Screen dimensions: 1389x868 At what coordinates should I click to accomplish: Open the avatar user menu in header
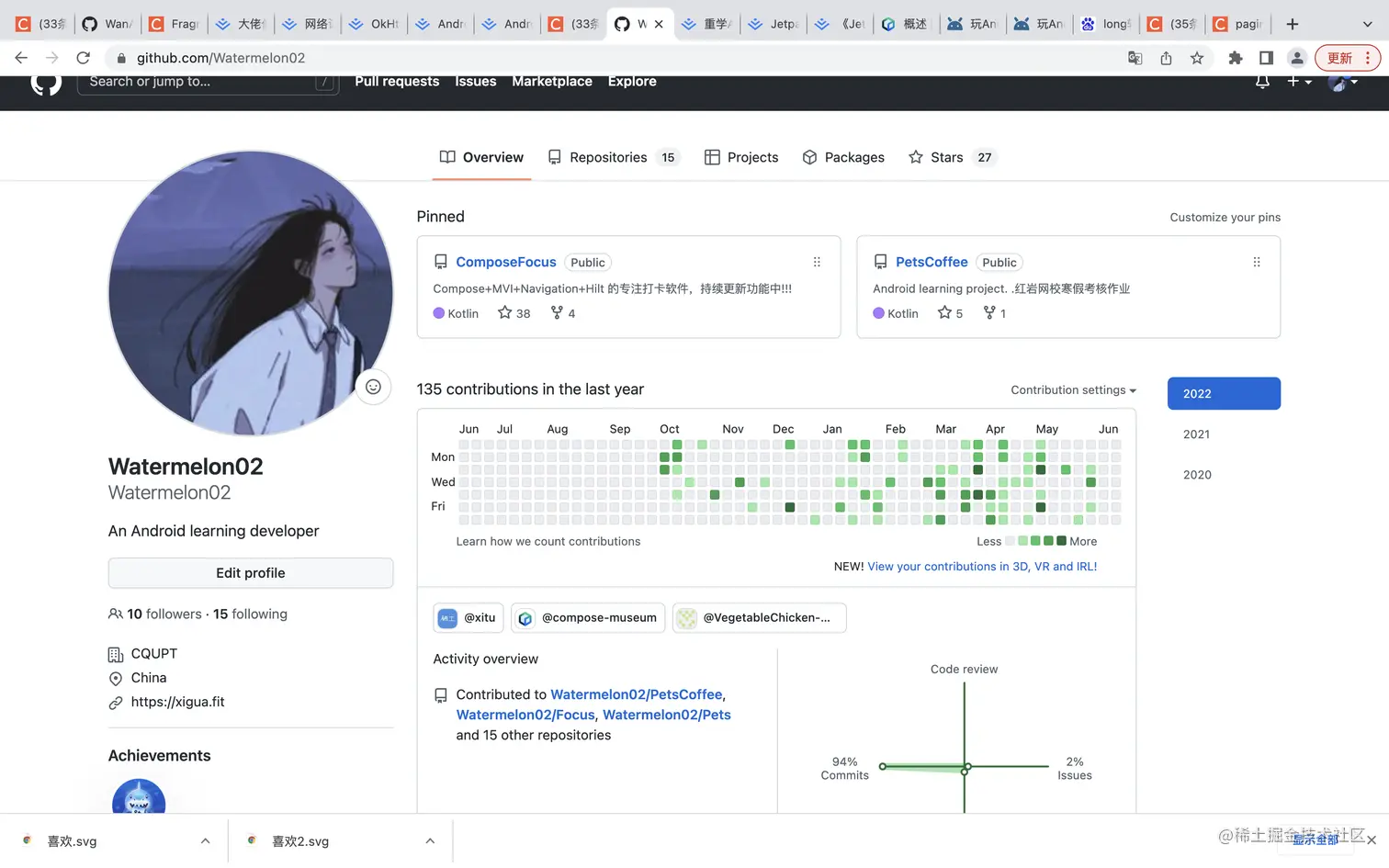click(1343, 82)
